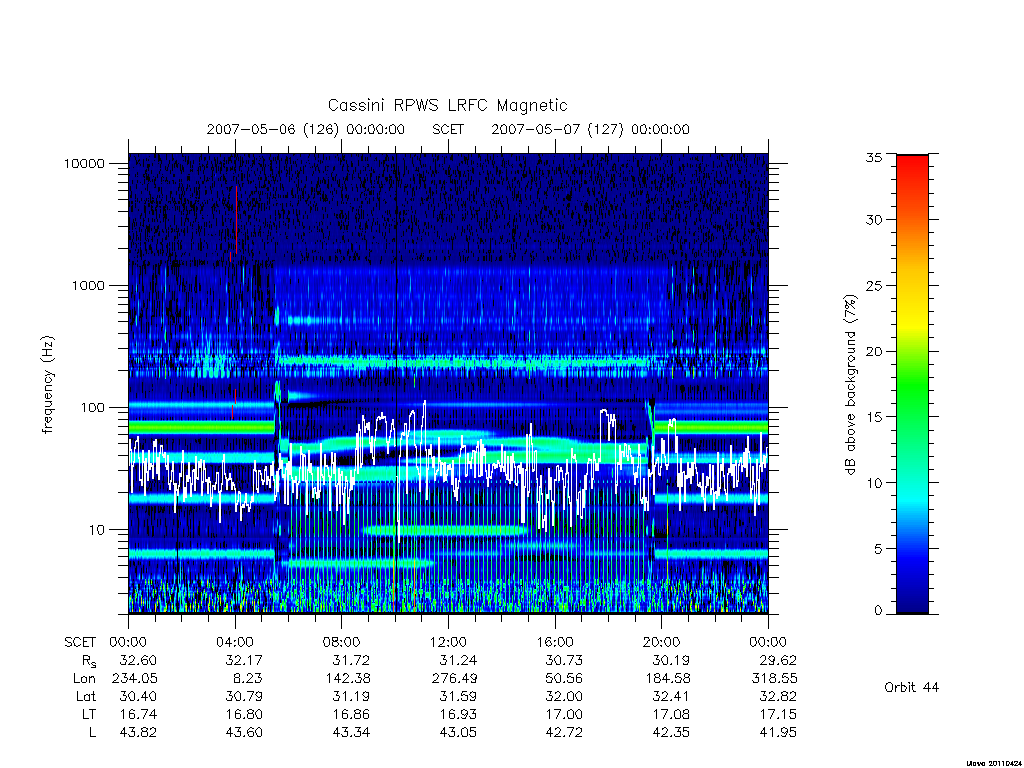
Task: Click the 10000 frequency tick label
Action: pos(84,163)
